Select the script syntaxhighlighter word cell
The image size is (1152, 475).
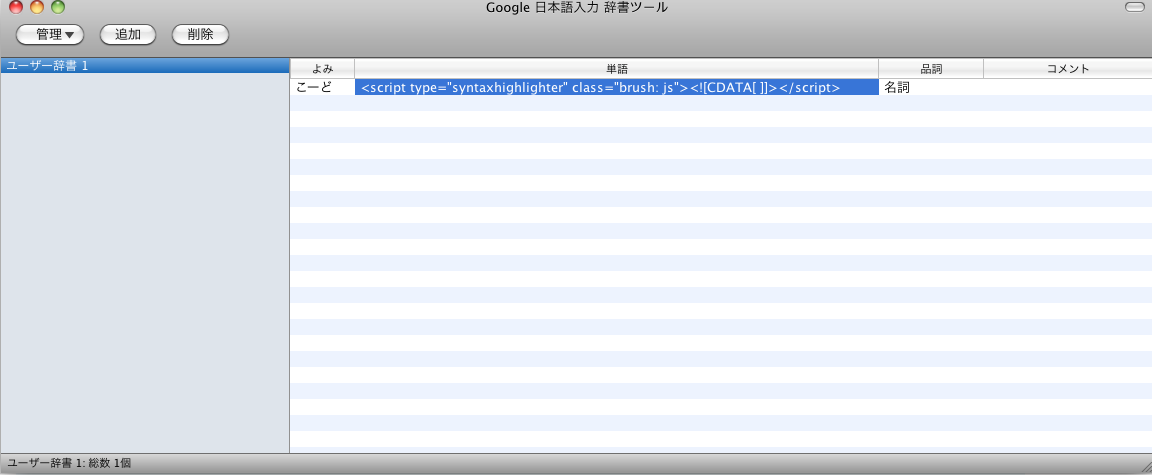[616, 87]
